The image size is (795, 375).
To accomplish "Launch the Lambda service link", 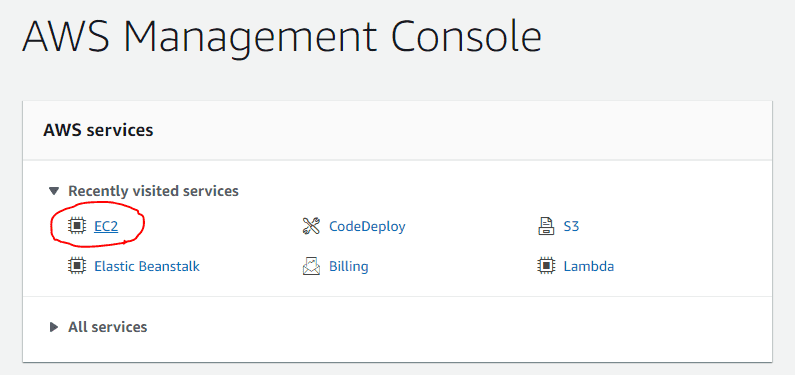I will click(589, 266).
